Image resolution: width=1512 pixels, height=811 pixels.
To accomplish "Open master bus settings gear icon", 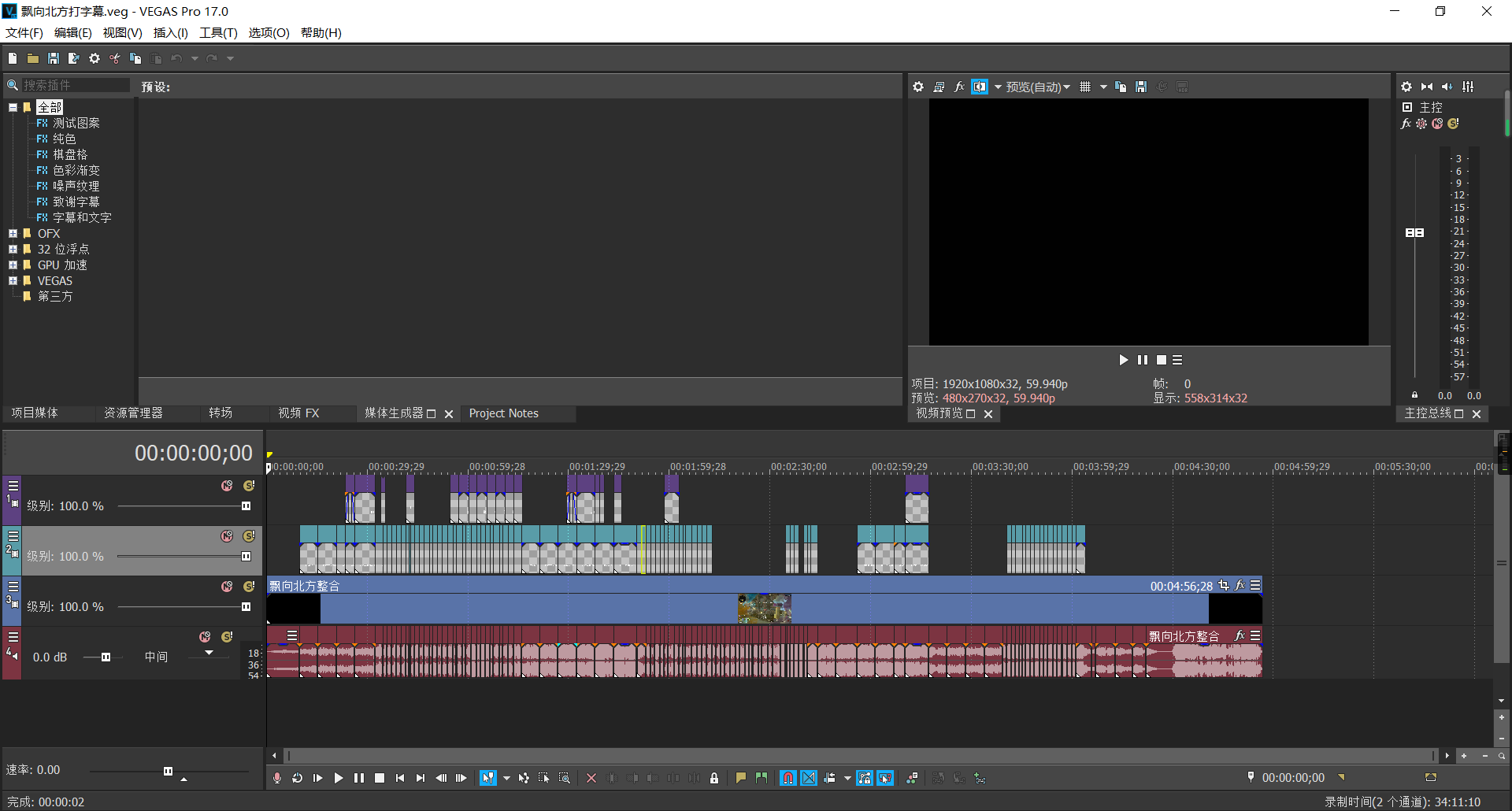I will coord(1406,87).
